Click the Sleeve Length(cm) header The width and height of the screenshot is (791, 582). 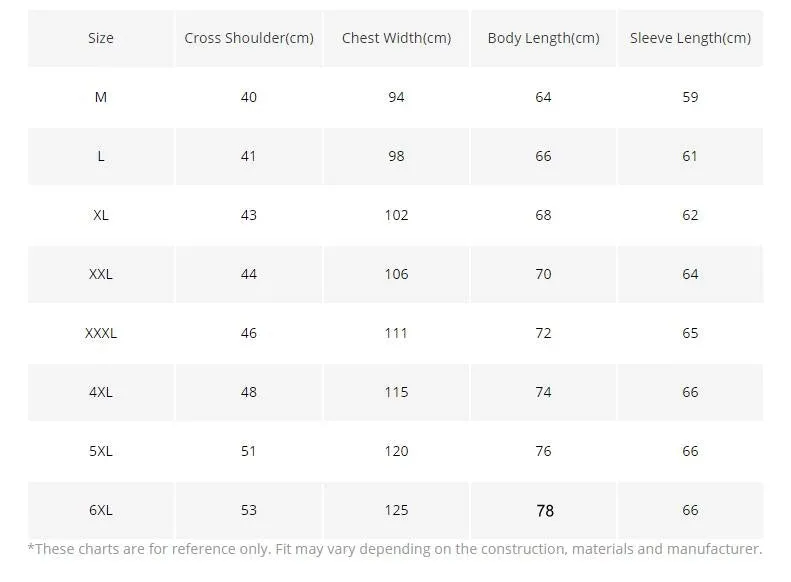(690, 38)
